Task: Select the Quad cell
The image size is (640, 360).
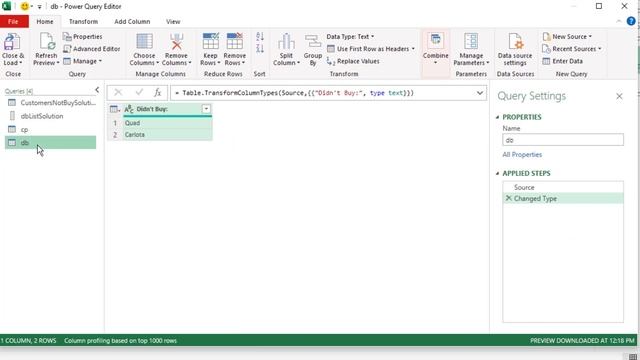Action: tap(167, 123)
